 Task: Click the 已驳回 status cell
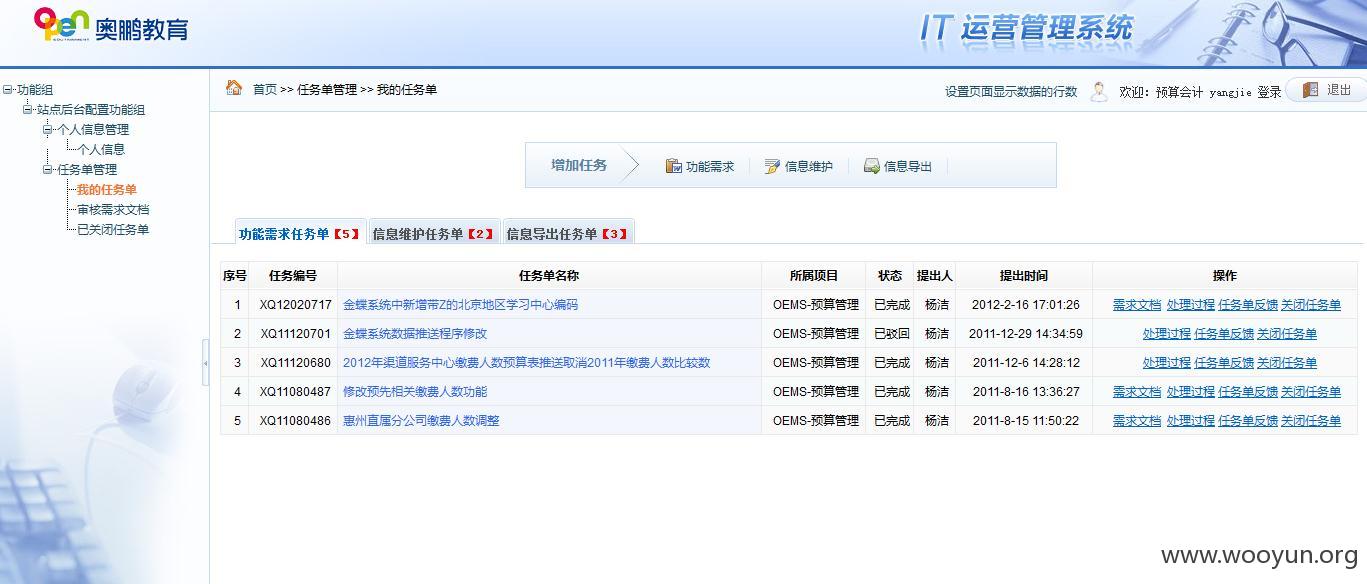(892, 334)
